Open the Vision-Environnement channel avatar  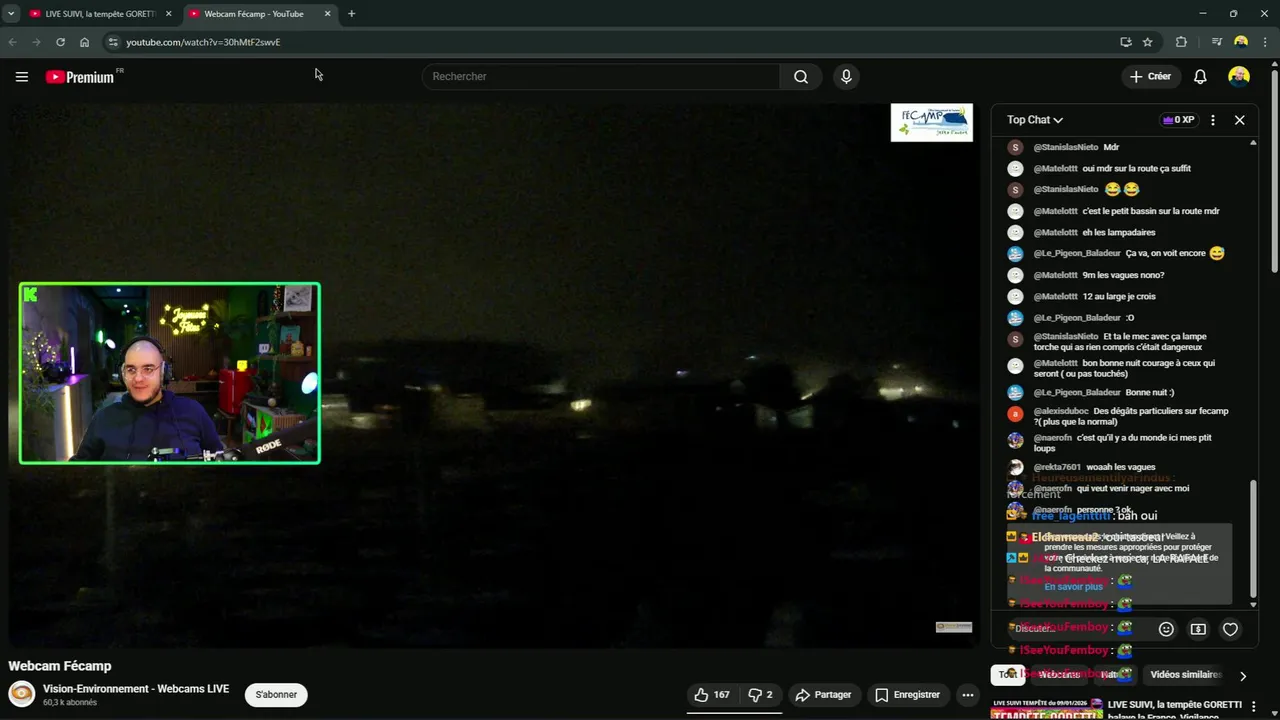(22, 694)
